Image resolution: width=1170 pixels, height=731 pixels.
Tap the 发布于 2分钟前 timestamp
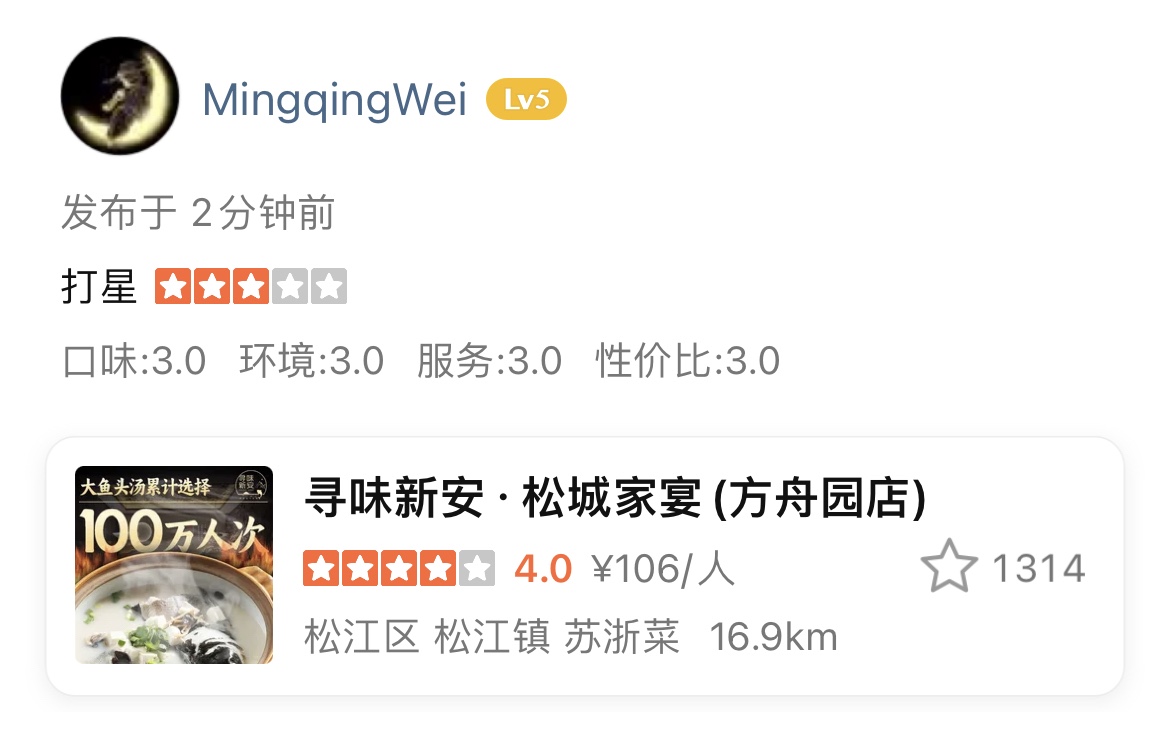[x=198, y=213]
